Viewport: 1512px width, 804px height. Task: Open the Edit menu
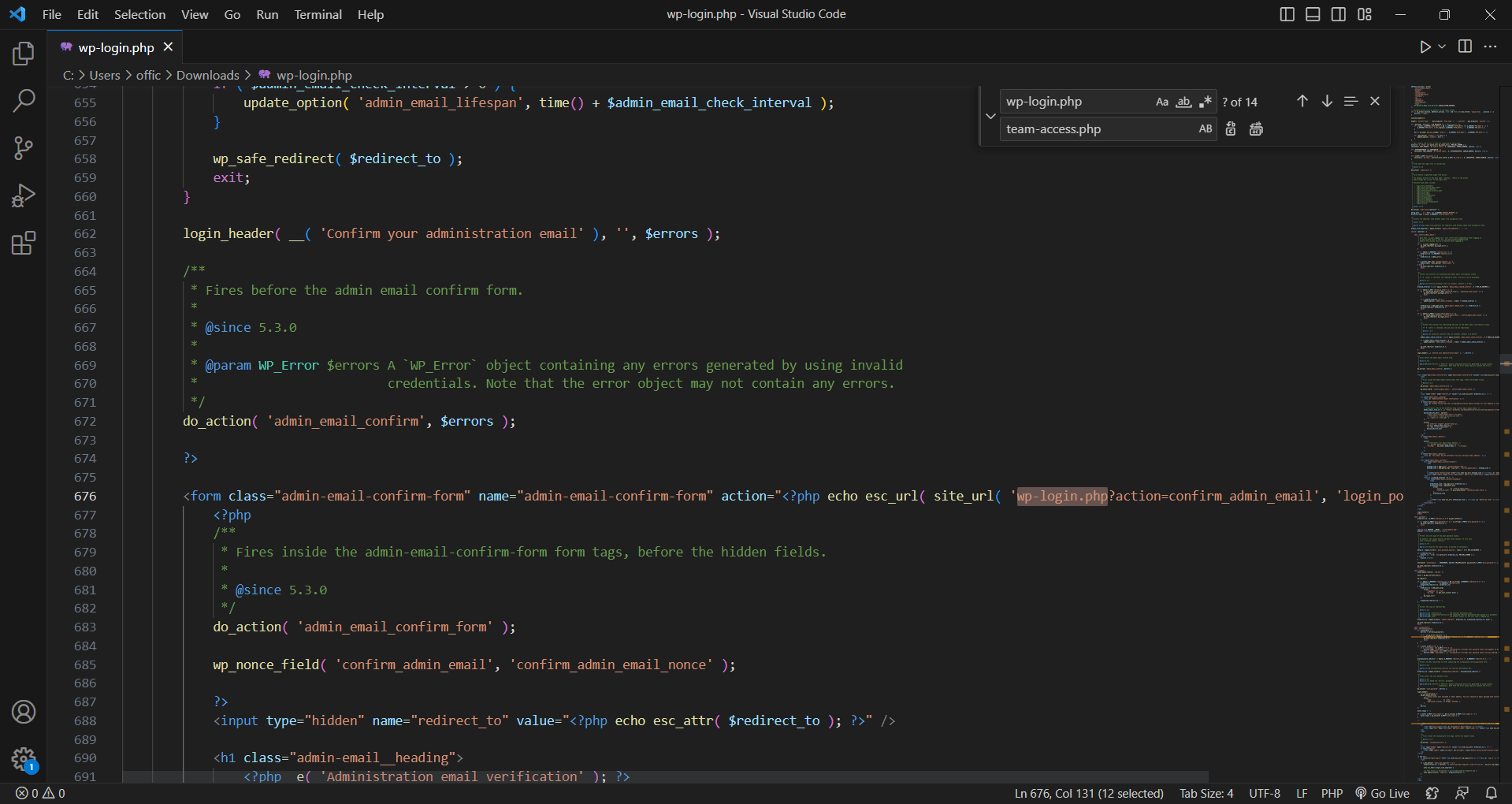pos(87,14)
